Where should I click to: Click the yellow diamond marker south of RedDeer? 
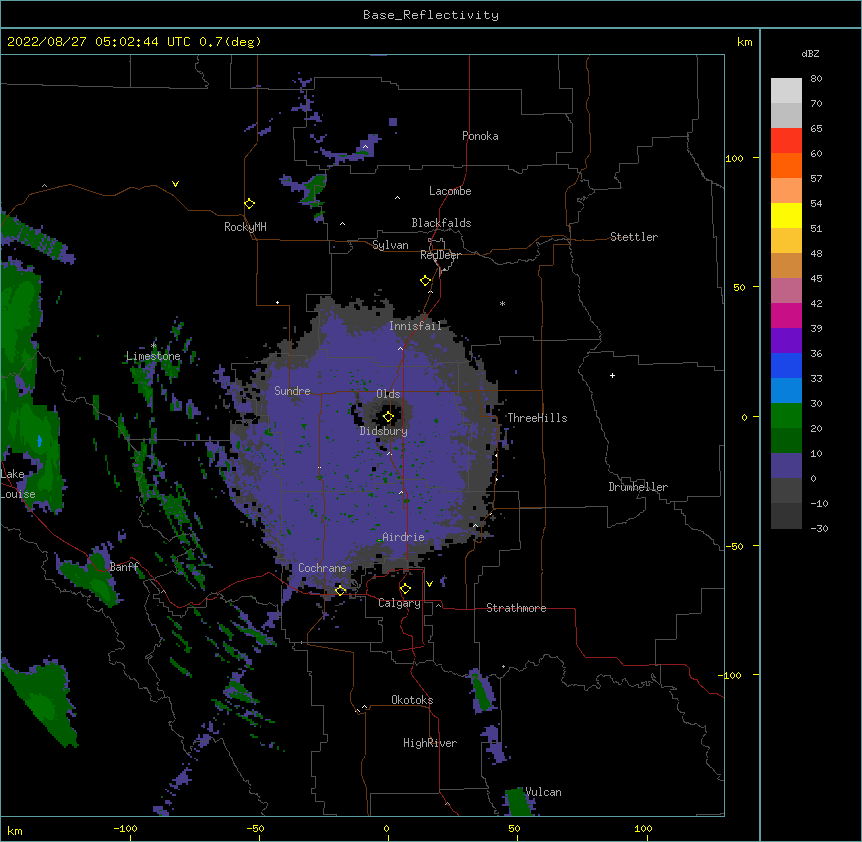tap(425, 281)
